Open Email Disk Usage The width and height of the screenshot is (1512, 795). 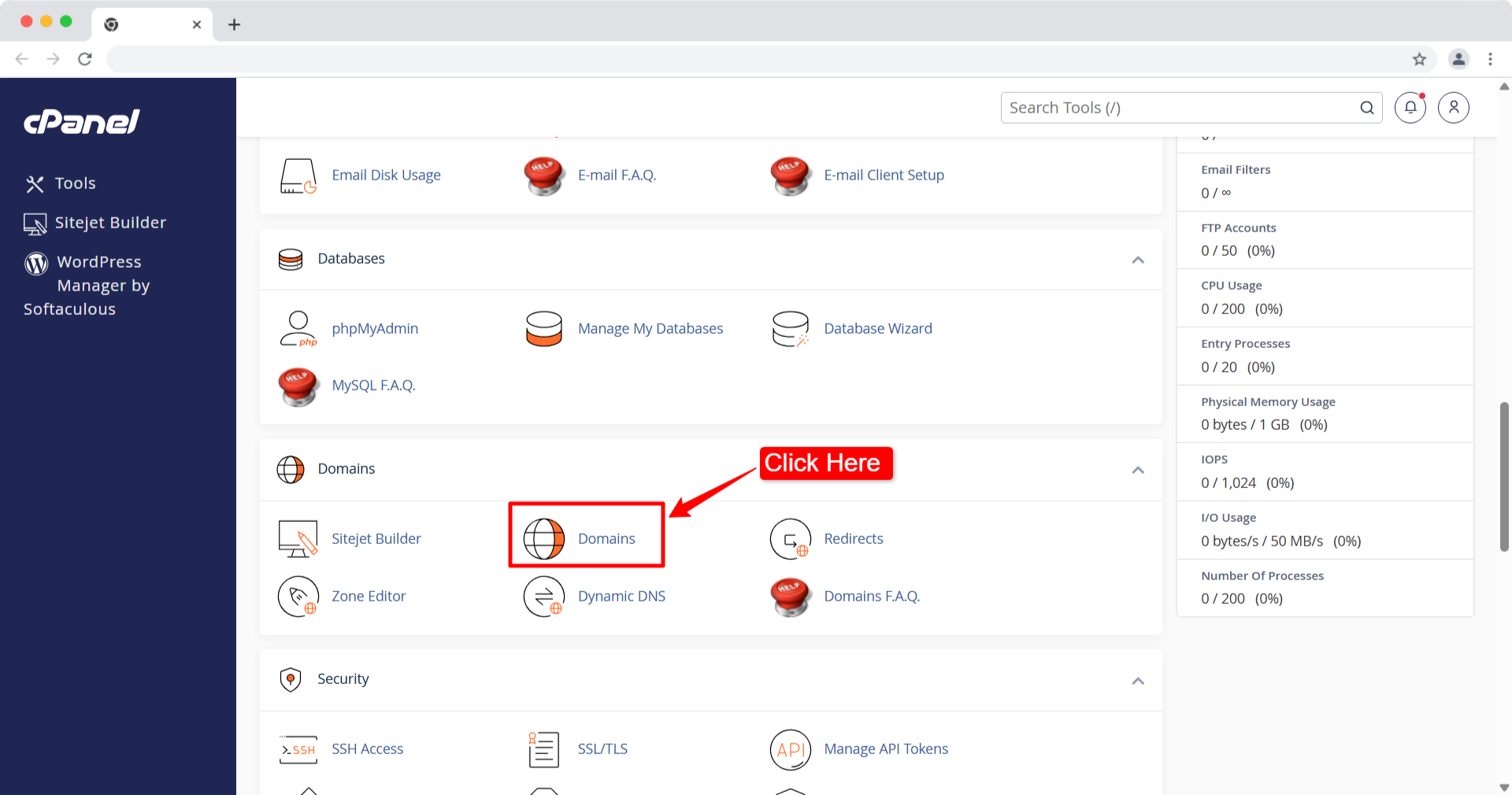[x=386, y=175]
